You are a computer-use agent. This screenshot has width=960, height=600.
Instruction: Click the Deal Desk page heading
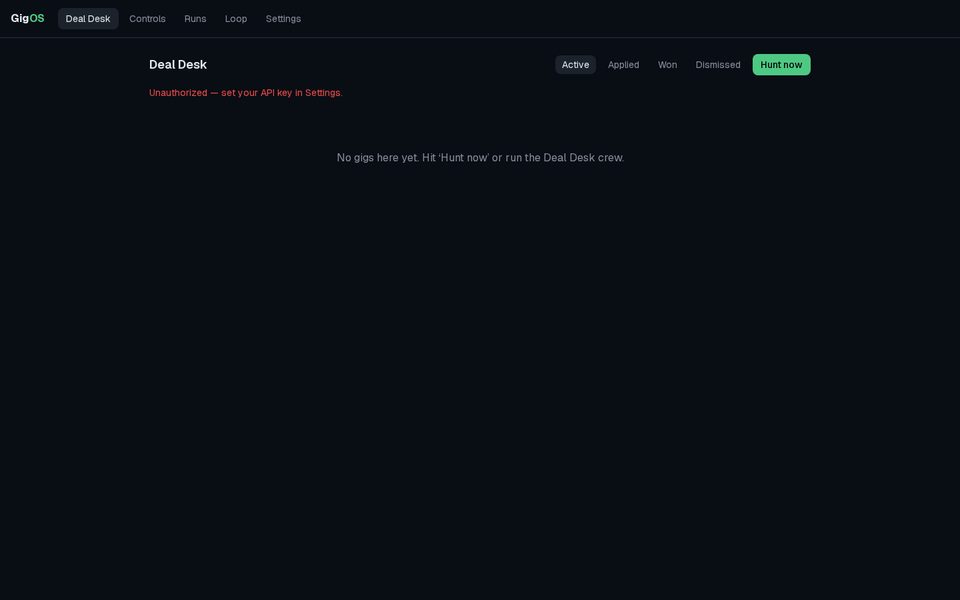(x=178, y=64)
